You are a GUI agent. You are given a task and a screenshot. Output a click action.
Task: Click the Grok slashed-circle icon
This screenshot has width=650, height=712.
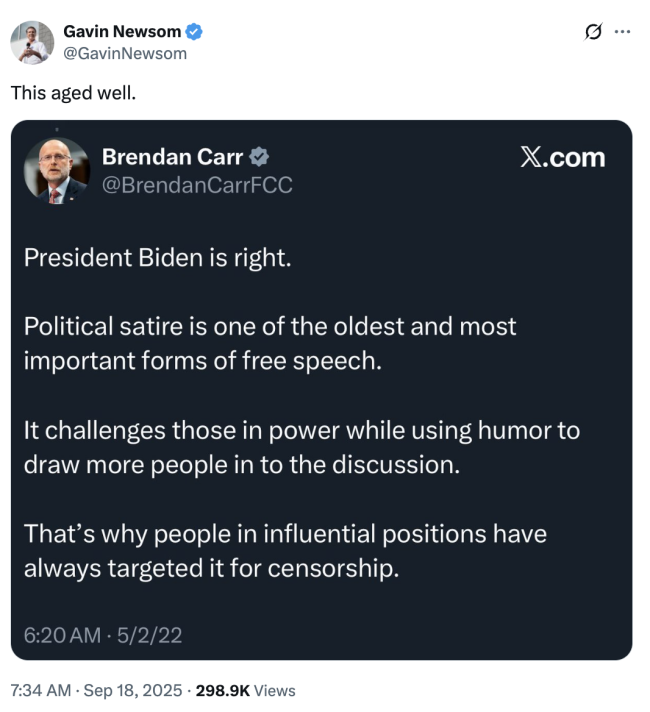[x=593, y=32]
